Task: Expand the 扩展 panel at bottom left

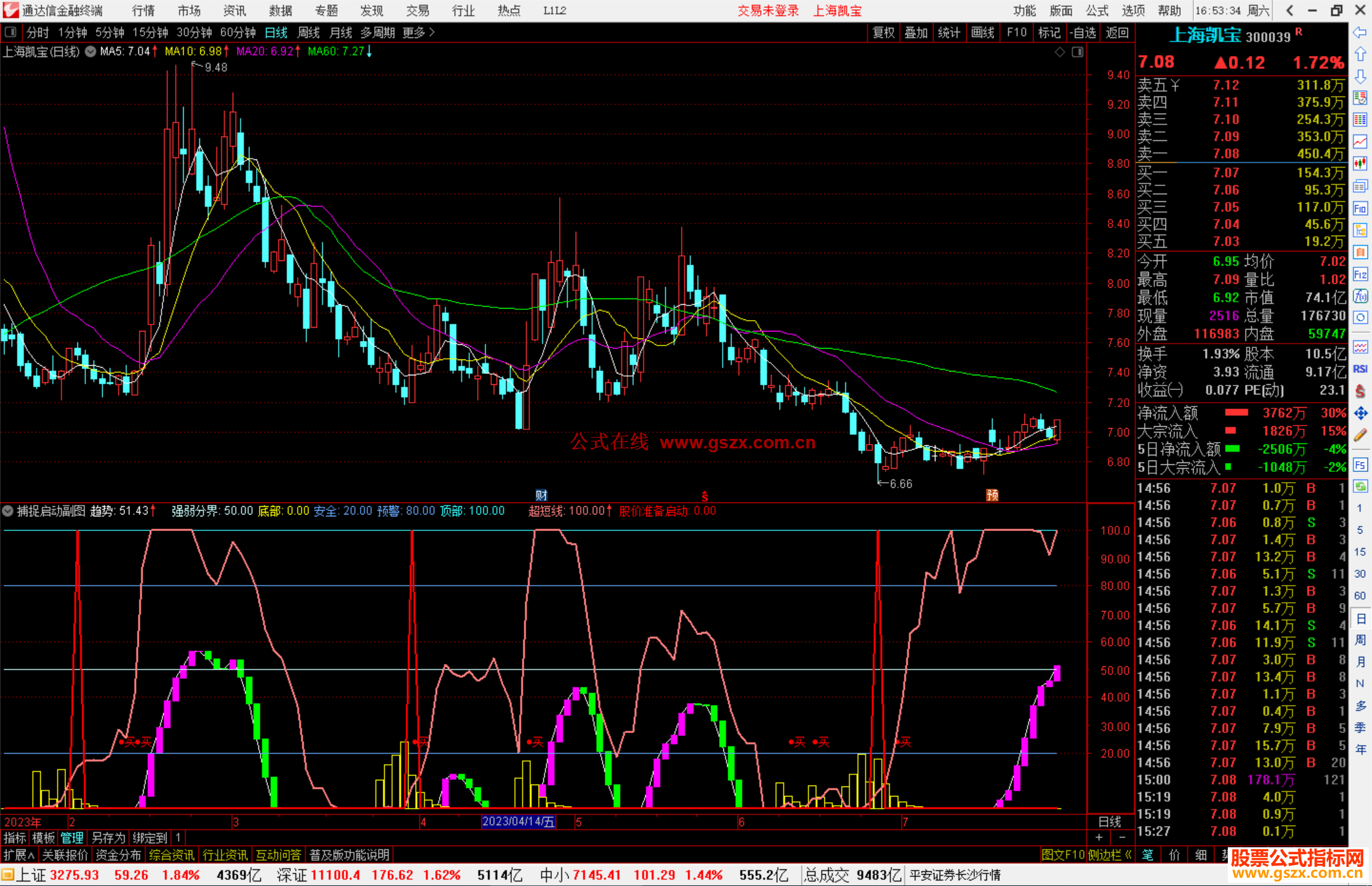Action: (x=18, y=855)
